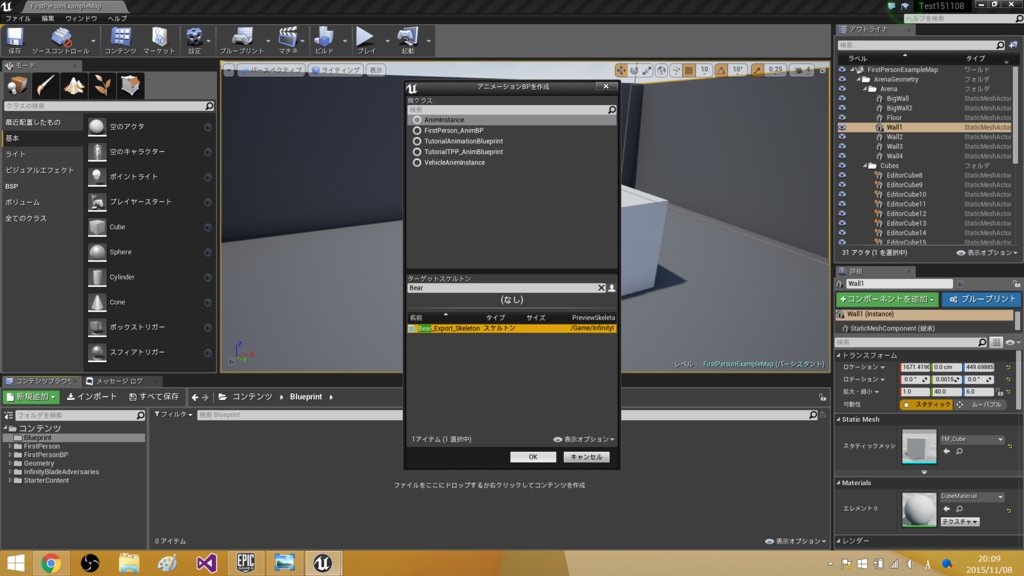Set mobility to Static (スタティック)
The height and width of the screenshot is (576, 1024).
click(x=926, y=405)
